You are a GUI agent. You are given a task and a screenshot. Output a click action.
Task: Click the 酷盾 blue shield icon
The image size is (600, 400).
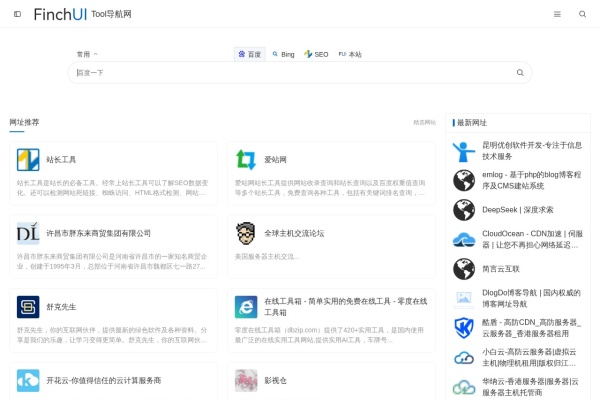coord(464,328)
